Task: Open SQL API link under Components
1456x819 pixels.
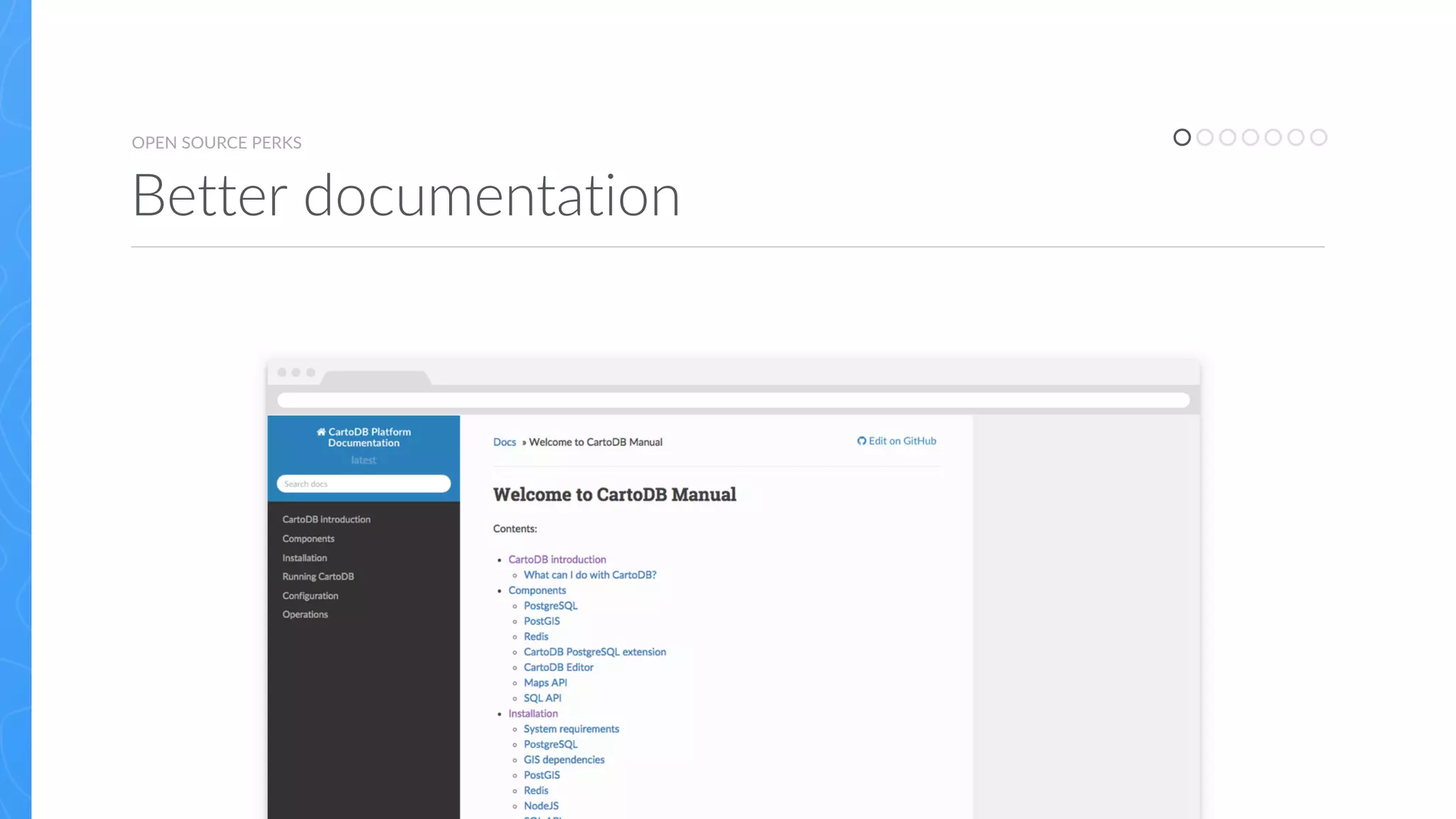Action: point(542,698)
